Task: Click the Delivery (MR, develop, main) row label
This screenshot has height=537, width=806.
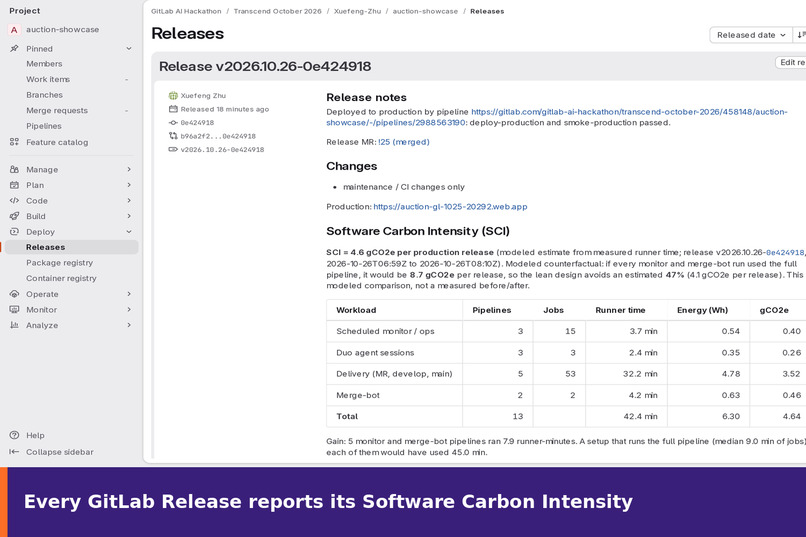Action: pyautogui.click(x=394, y=374)
